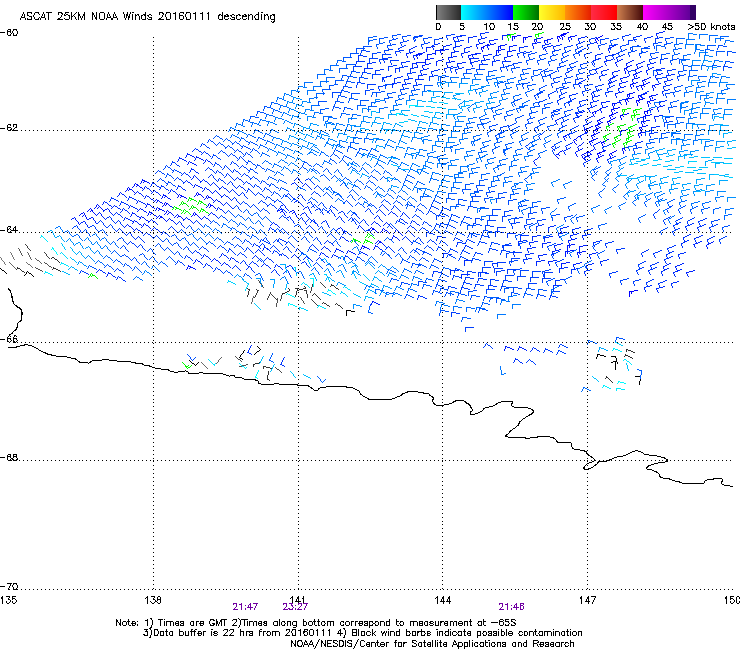
Task: Click the purple time label '21:46'
Action: pyautogui.click(x=511, y=607)
